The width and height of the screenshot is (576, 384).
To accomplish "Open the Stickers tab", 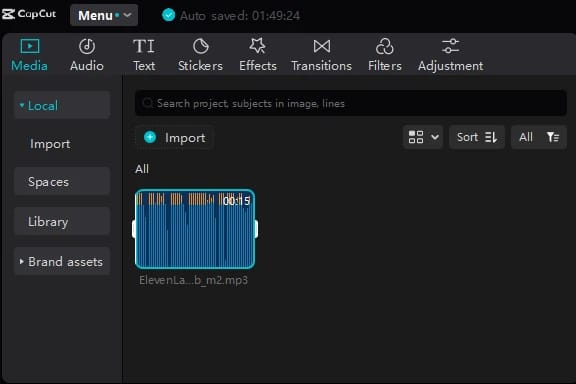I will point(200,55).
